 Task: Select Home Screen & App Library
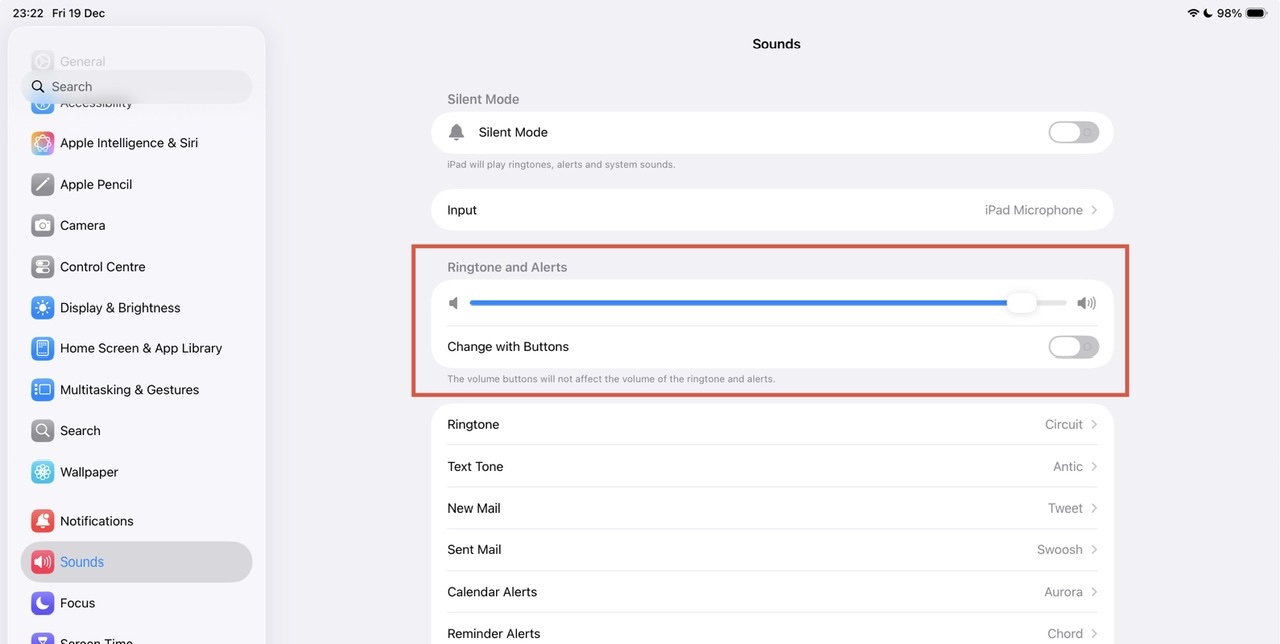[x=140, y=348]
